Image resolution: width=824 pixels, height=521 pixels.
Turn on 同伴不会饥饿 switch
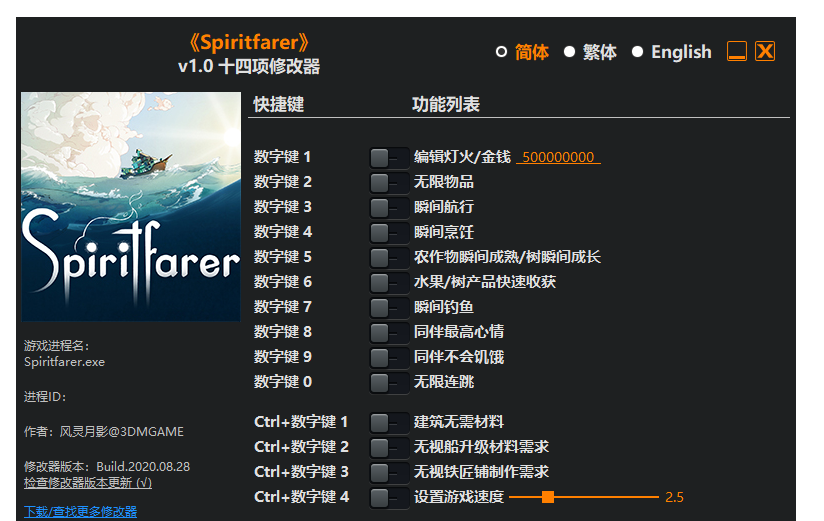click(389, 357)
